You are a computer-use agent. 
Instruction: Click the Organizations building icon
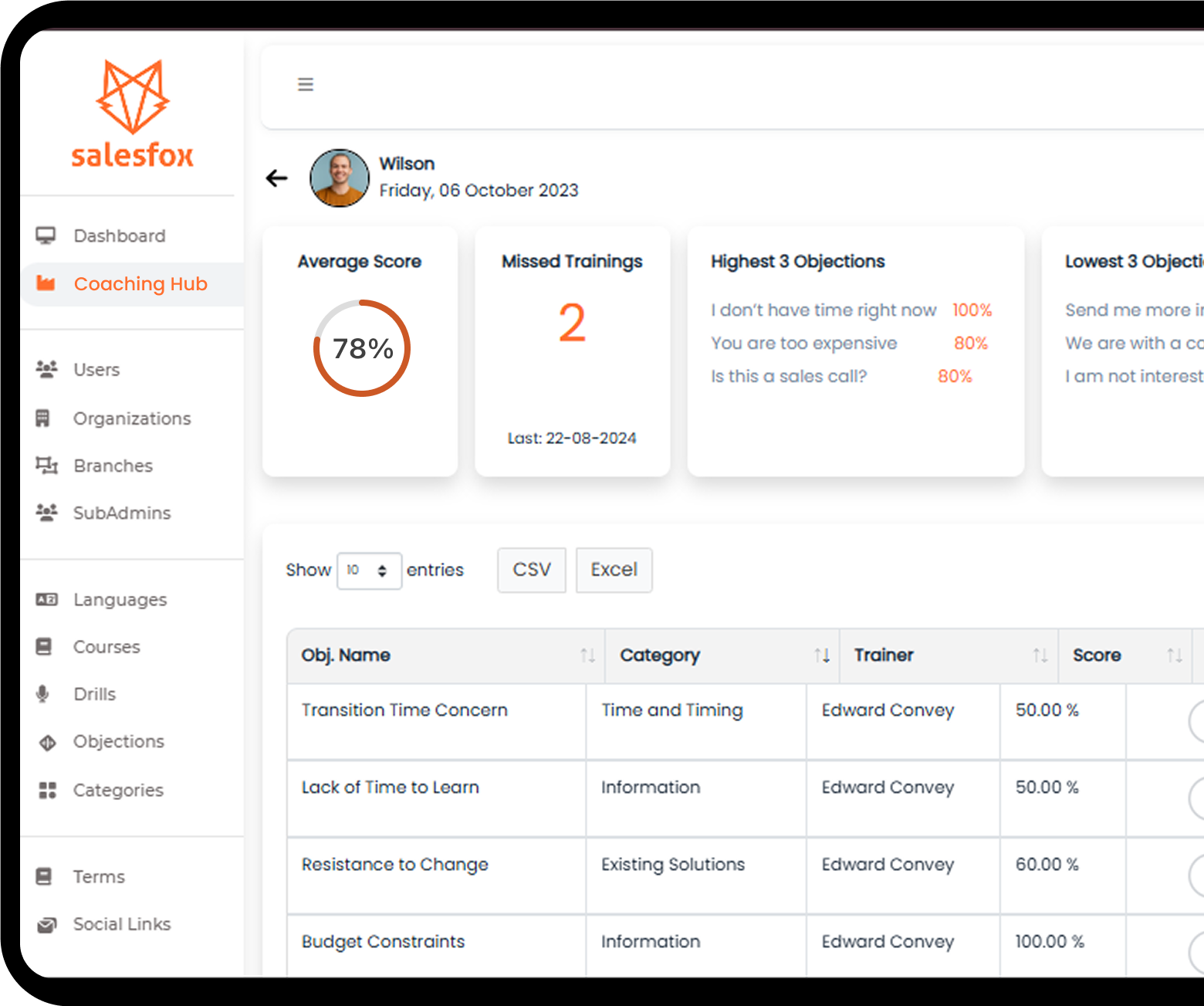(42, 418)
